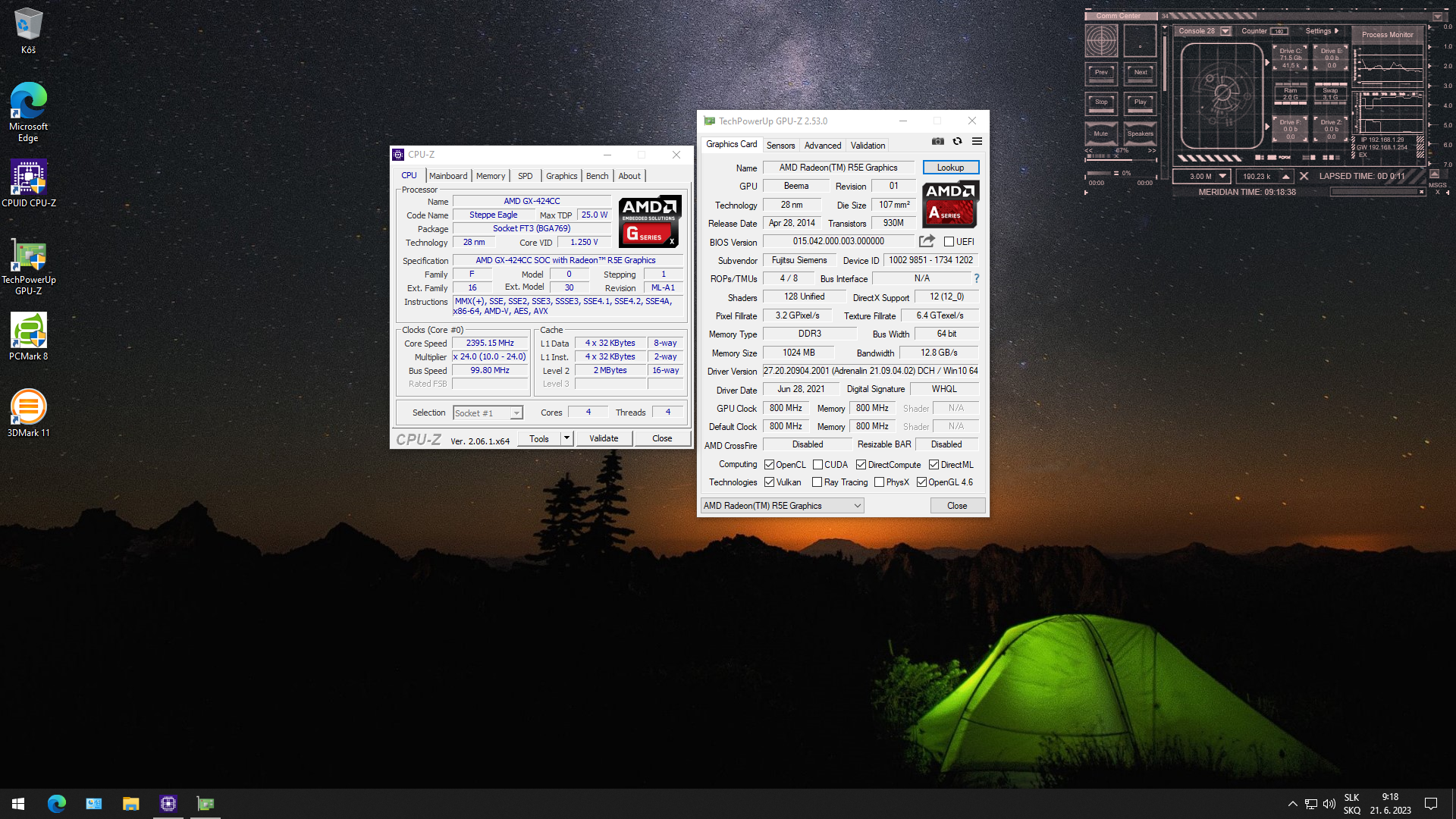The width and height of the screenshot is (1456, 819).
Task: Open the notification center icon
Action: pyautogui.click(x=1431, y=804)
